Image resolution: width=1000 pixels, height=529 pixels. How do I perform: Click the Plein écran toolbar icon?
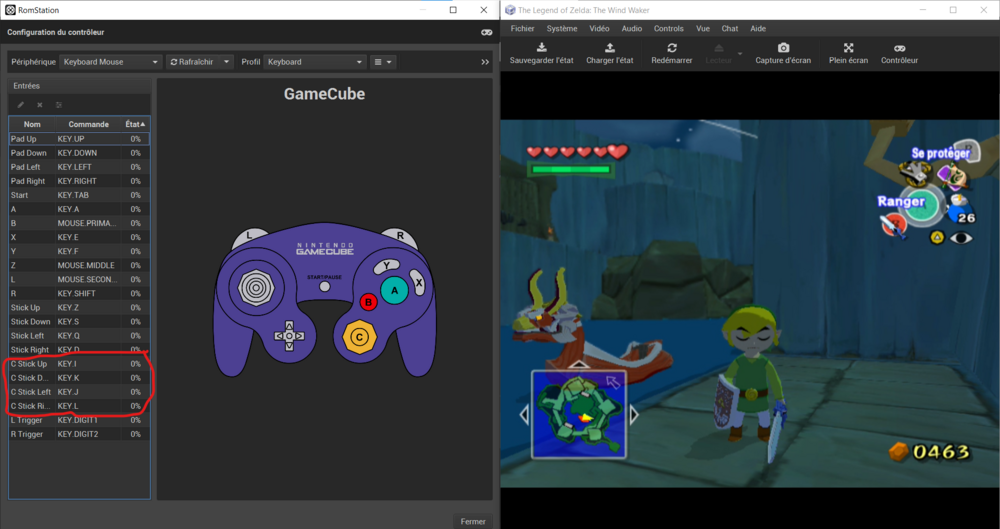pos(848,48)
